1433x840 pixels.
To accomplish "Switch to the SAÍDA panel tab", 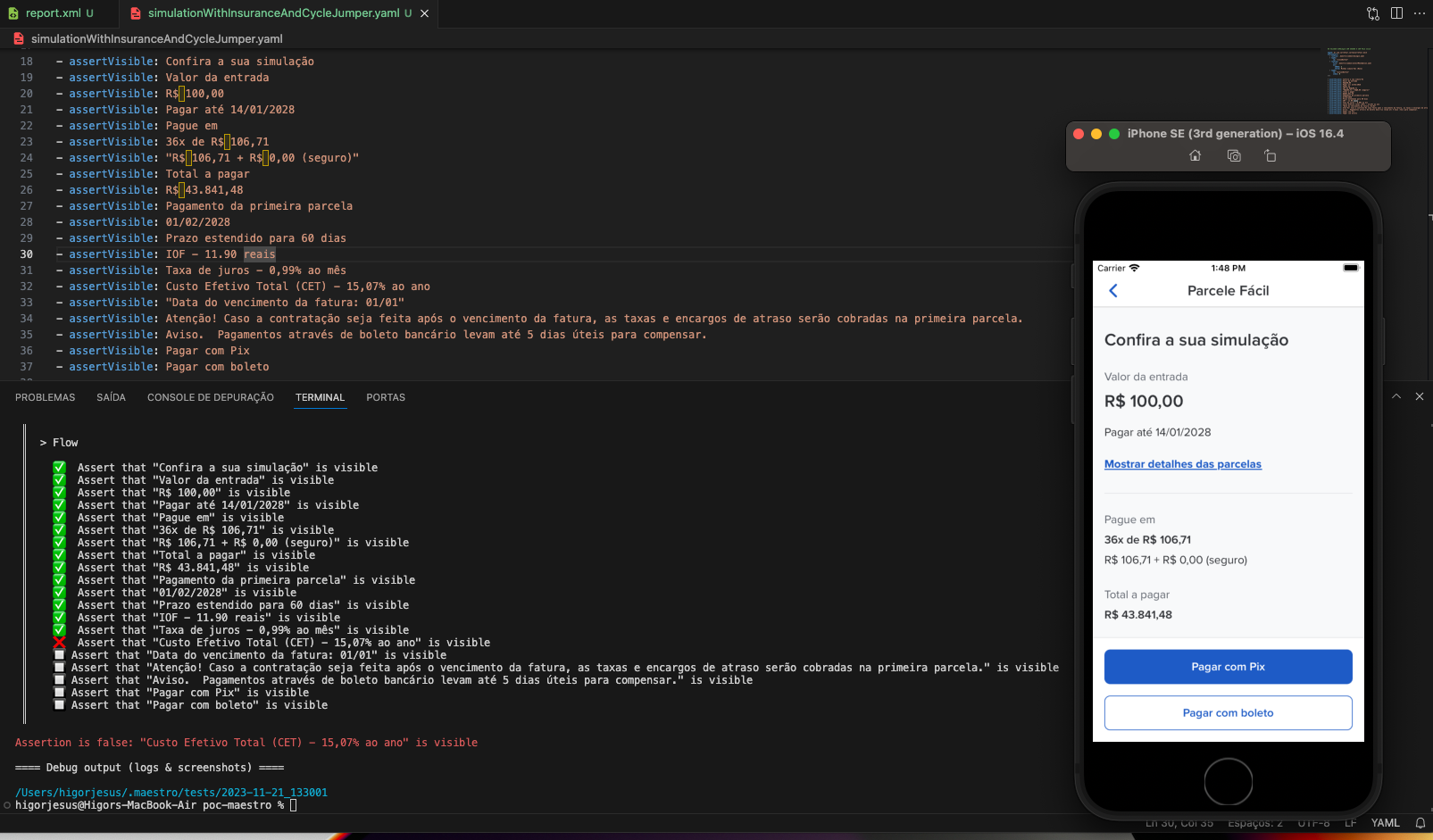I will 111,397.
